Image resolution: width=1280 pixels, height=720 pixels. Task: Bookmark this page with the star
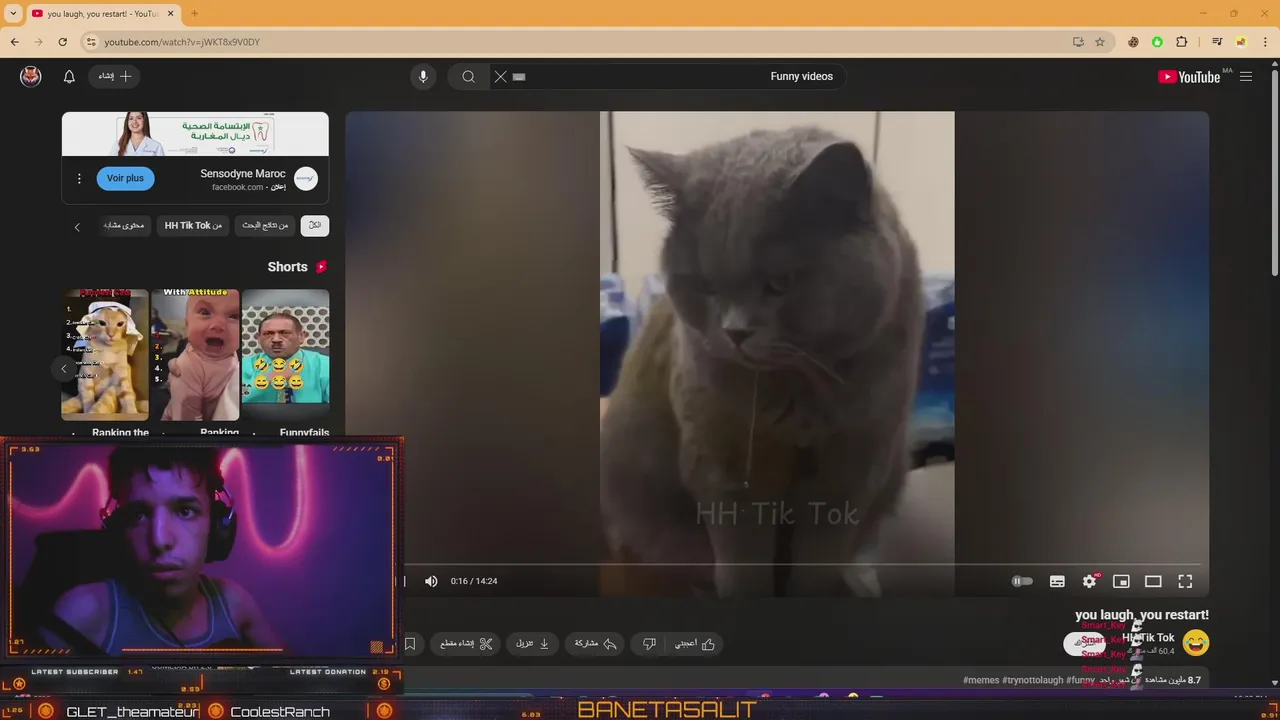pos(1100,42)
